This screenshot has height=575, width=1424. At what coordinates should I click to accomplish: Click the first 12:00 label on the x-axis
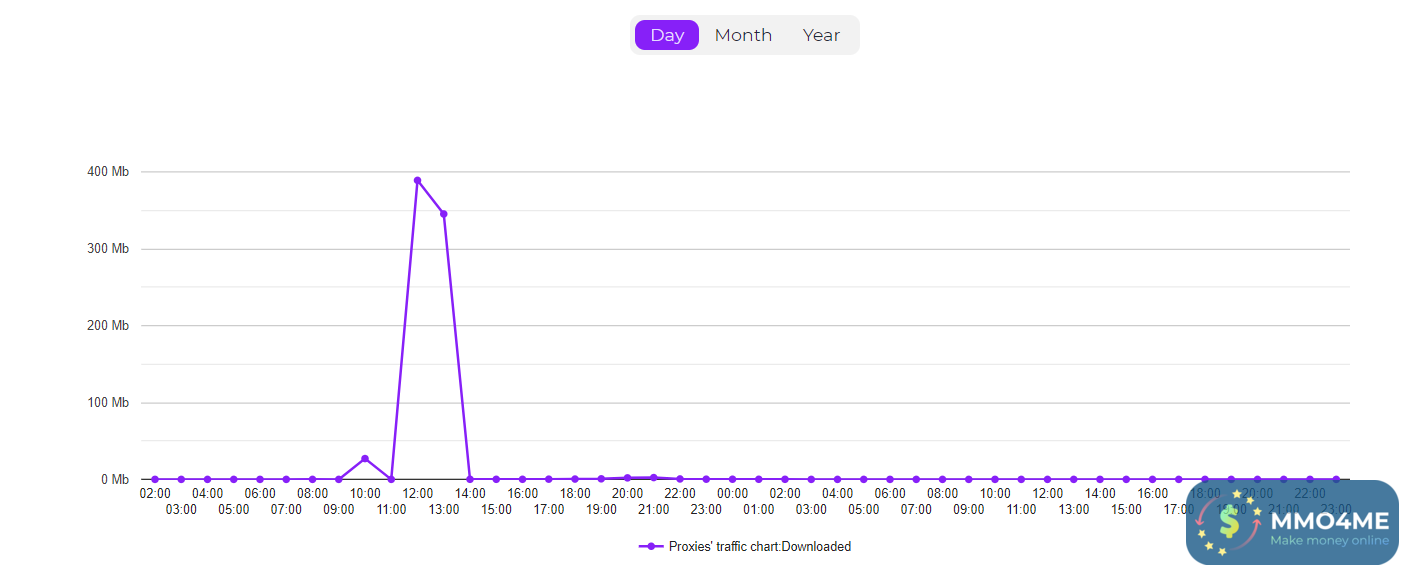[418, 494]
